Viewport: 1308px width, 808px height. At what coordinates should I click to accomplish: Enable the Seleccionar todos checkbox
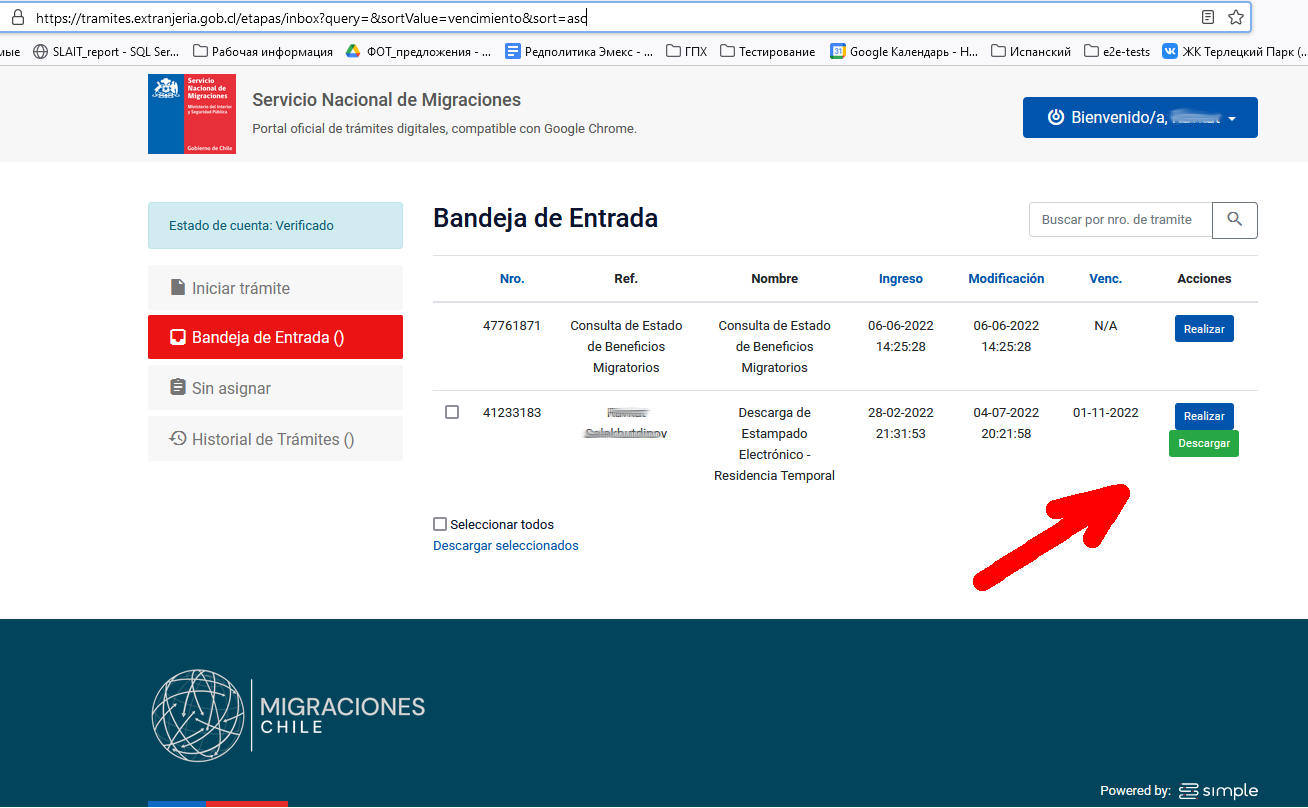(x=440, y=524)
